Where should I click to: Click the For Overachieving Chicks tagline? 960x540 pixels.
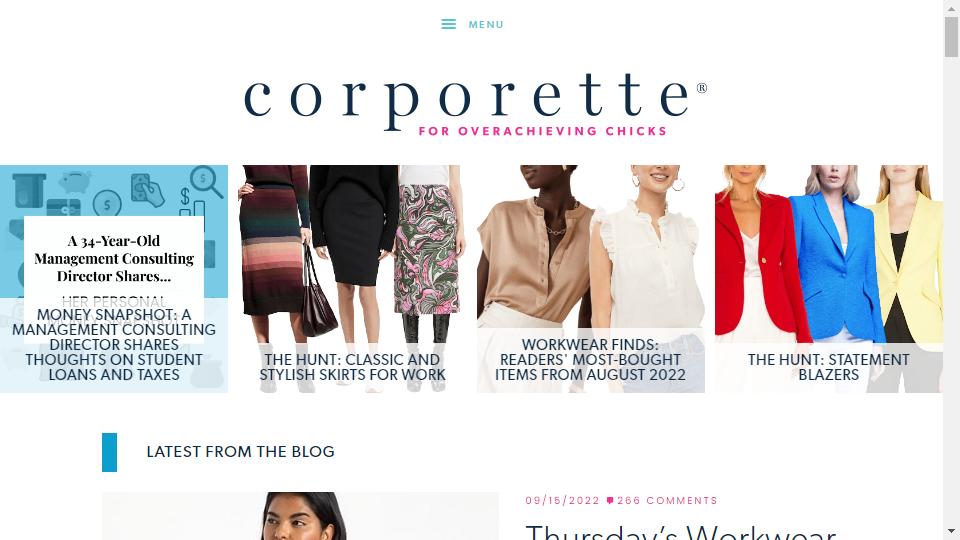(543, 131)
